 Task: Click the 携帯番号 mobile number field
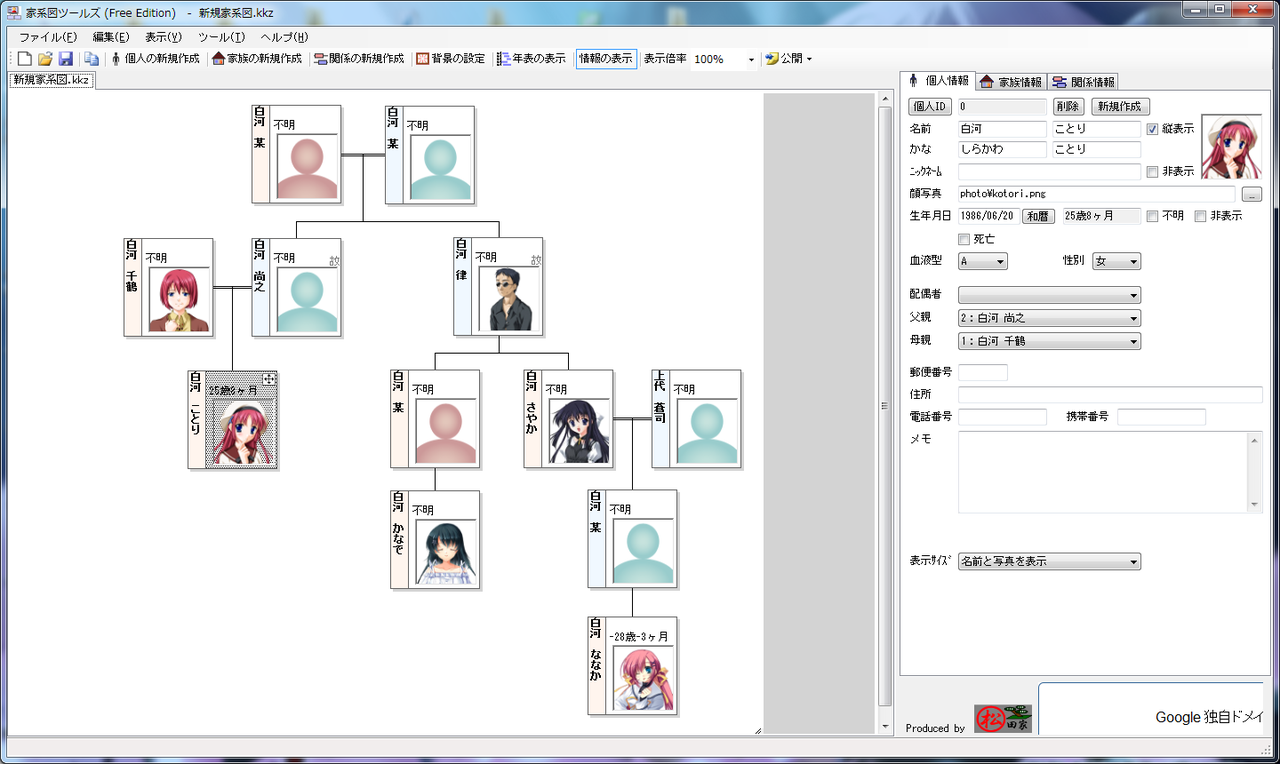[1161, 417]
